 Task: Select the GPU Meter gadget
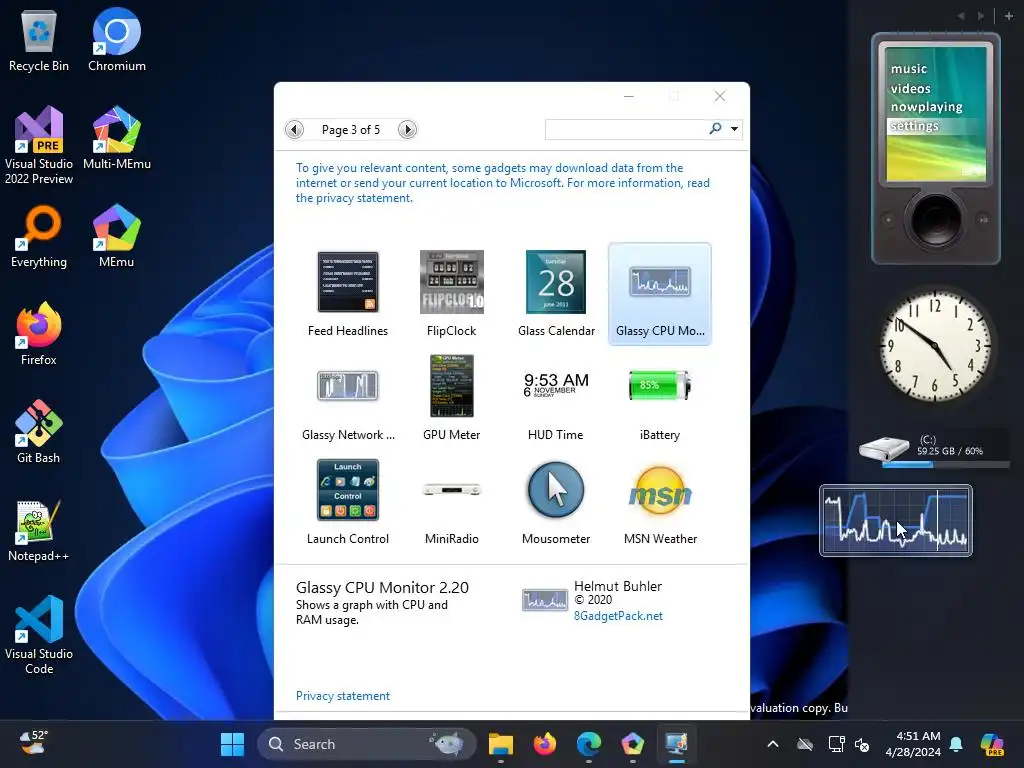tap(451, 397)
